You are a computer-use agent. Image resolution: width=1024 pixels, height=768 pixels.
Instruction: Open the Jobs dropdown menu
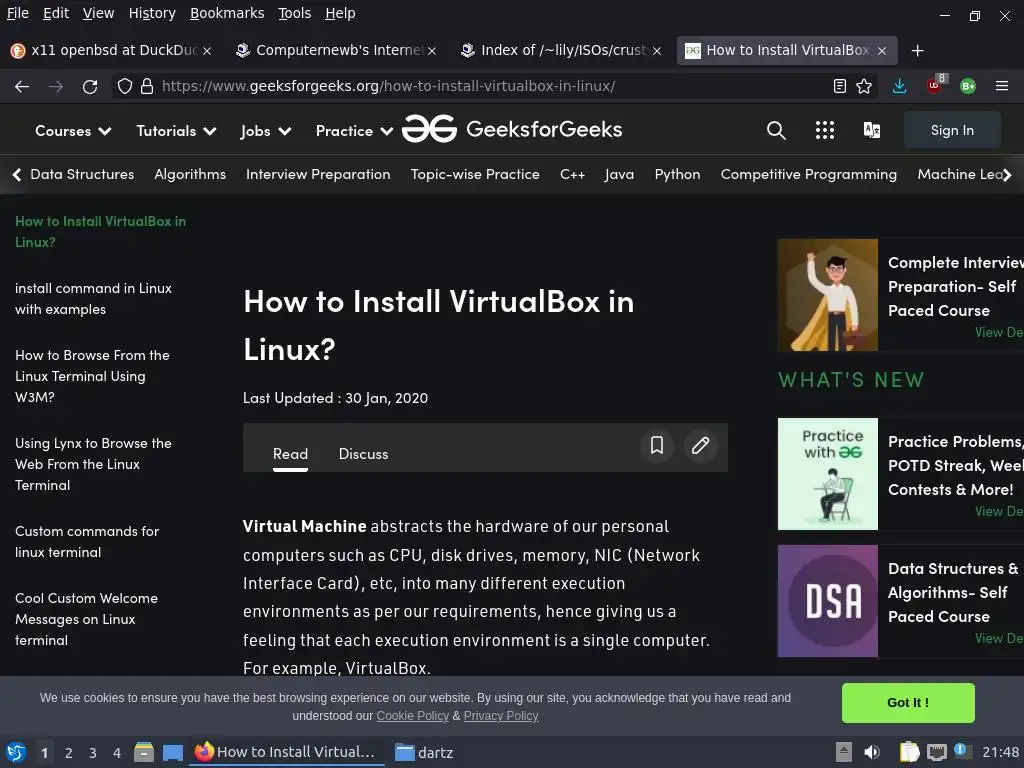coord(266,131)
